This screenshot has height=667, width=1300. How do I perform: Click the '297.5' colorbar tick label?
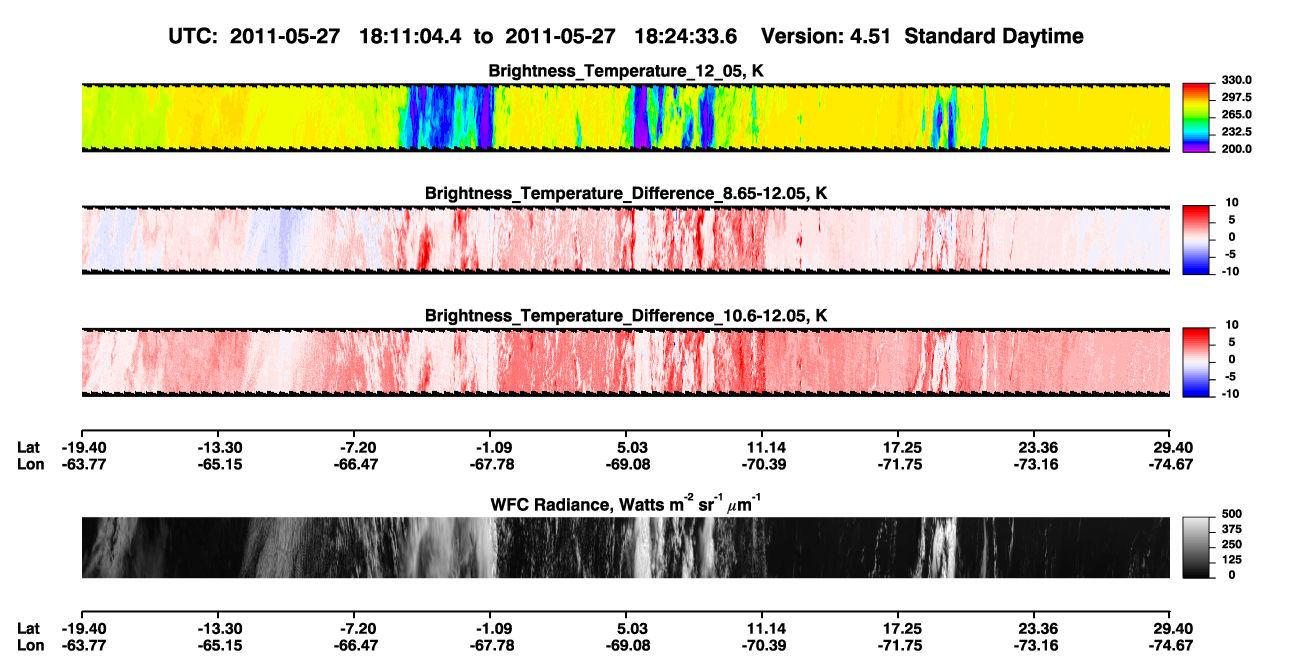1237,98
